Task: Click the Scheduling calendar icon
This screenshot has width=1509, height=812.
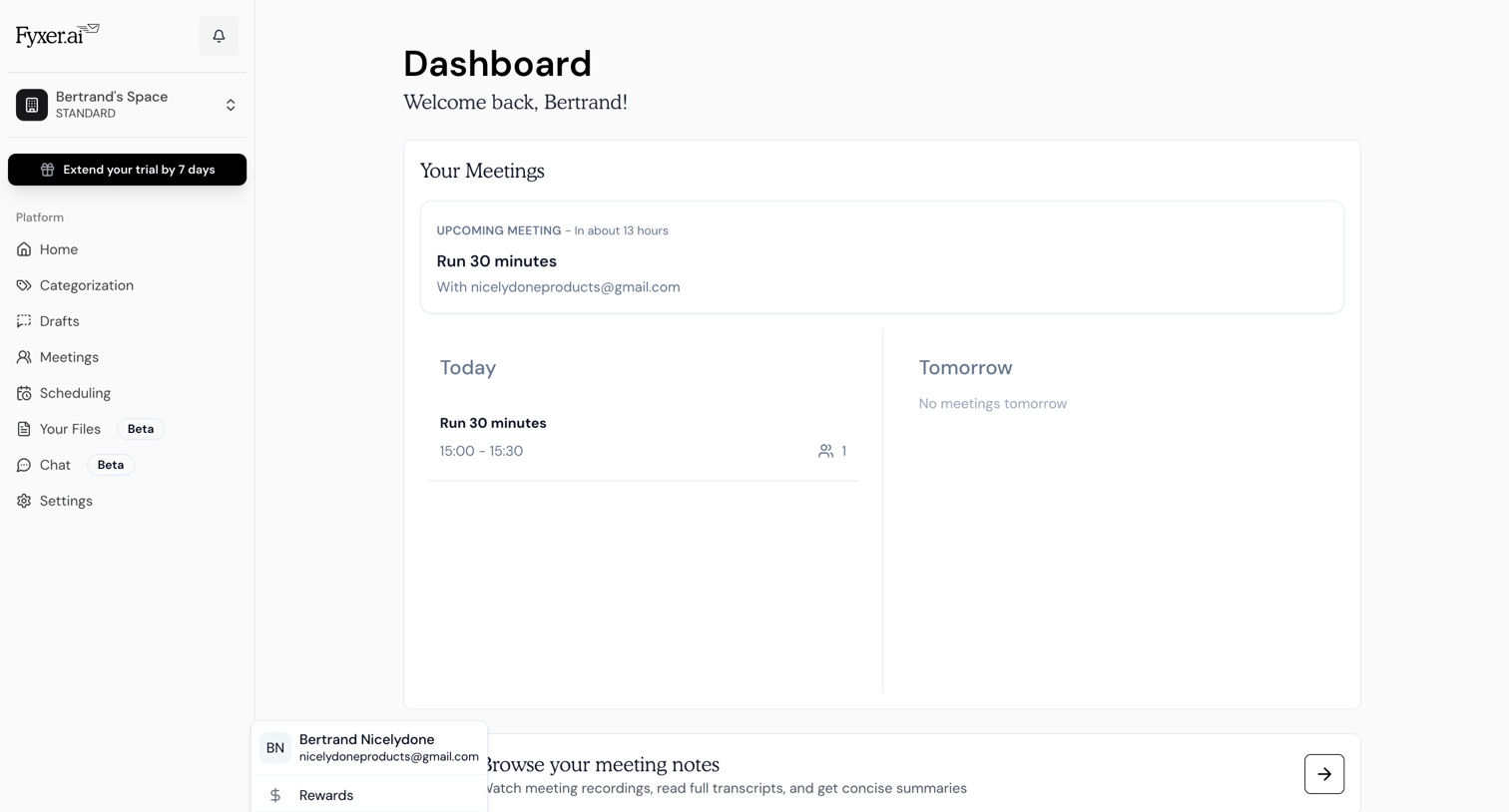Action: pyautogui.click(x=24, y=393)
